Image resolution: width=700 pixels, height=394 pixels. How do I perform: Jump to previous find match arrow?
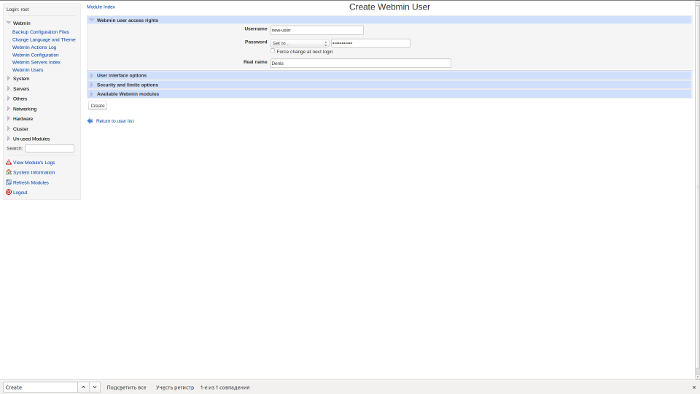click(x=83, y=387)
